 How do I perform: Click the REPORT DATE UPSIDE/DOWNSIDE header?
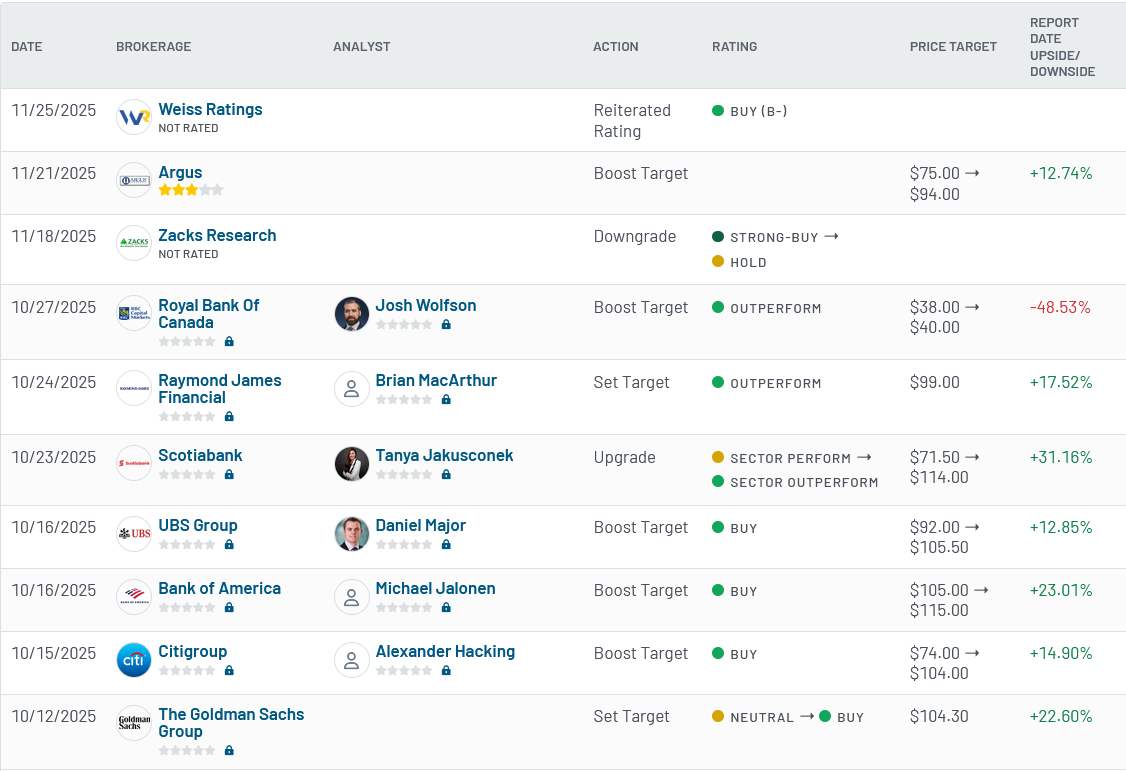1063,47
